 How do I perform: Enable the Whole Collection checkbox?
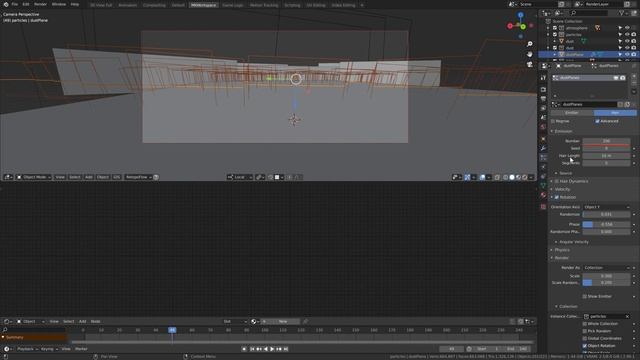[584, 324]
